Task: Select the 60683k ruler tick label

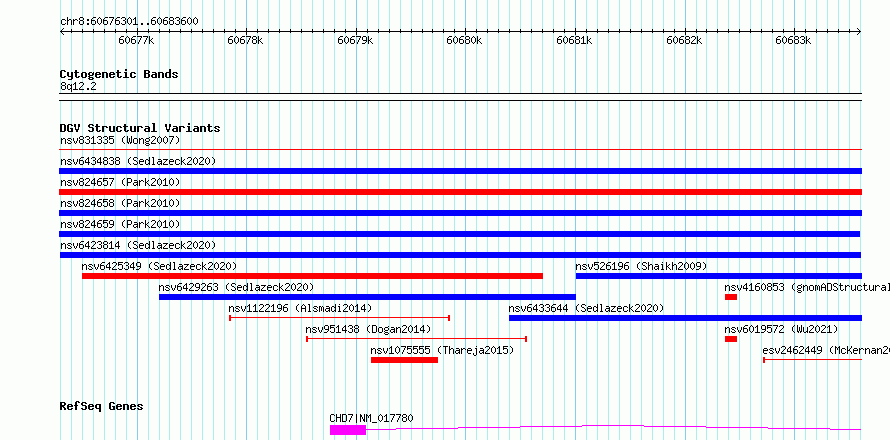Action: [794, 40]
